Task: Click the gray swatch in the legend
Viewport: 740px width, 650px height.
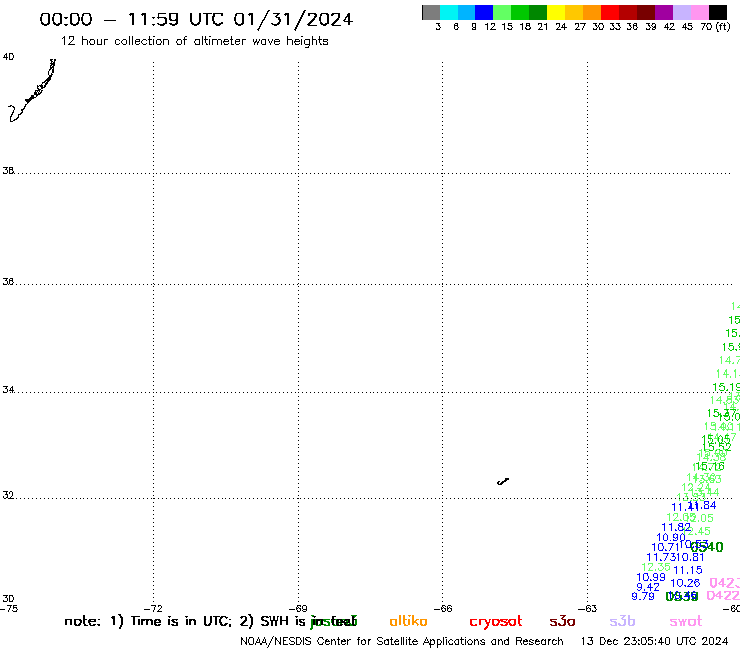Action: [431, 12]
